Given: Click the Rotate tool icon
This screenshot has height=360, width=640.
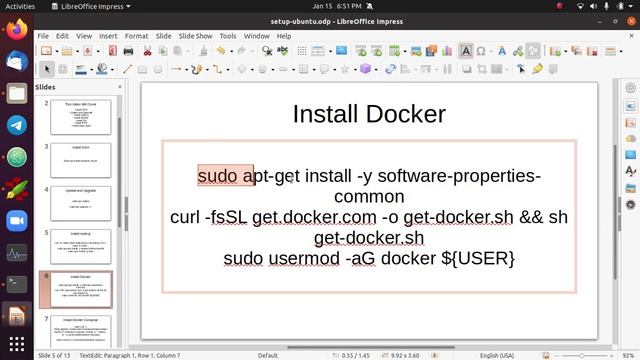Looking at the screenshot, I should 390,69.
